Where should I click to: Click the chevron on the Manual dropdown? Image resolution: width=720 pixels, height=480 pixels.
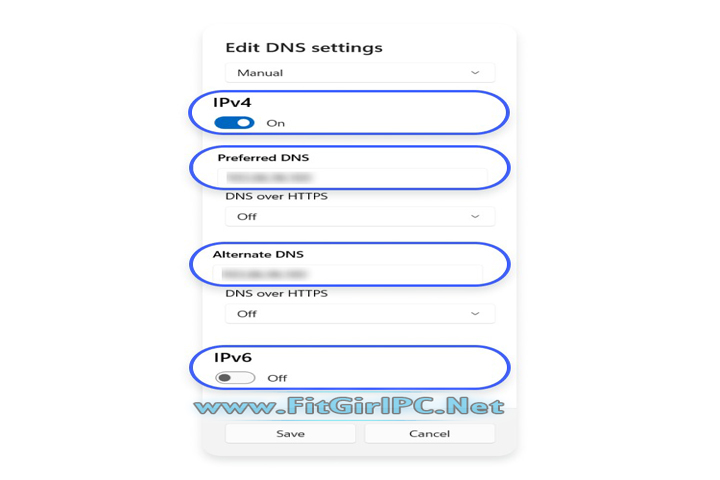tap(475, 73)
